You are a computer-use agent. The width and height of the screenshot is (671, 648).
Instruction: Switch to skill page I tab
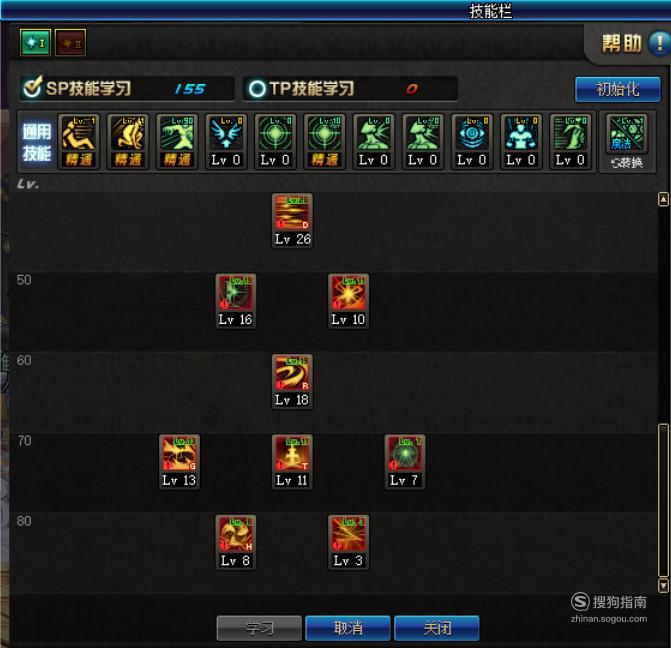(36, 43)
